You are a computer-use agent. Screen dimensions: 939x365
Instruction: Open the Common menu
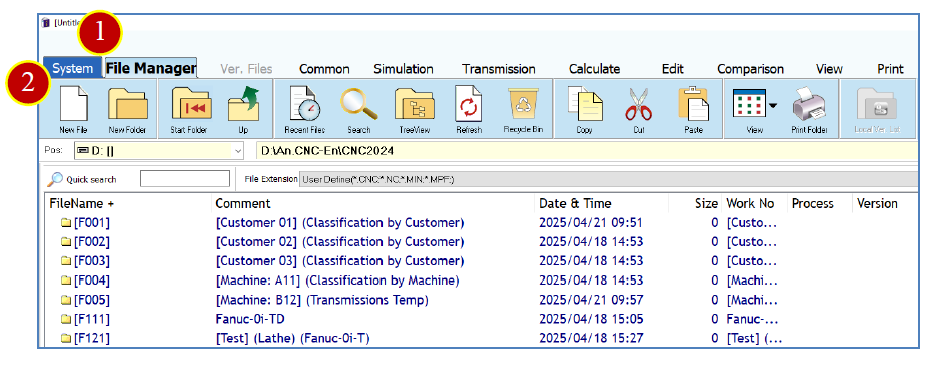[324, 69]
